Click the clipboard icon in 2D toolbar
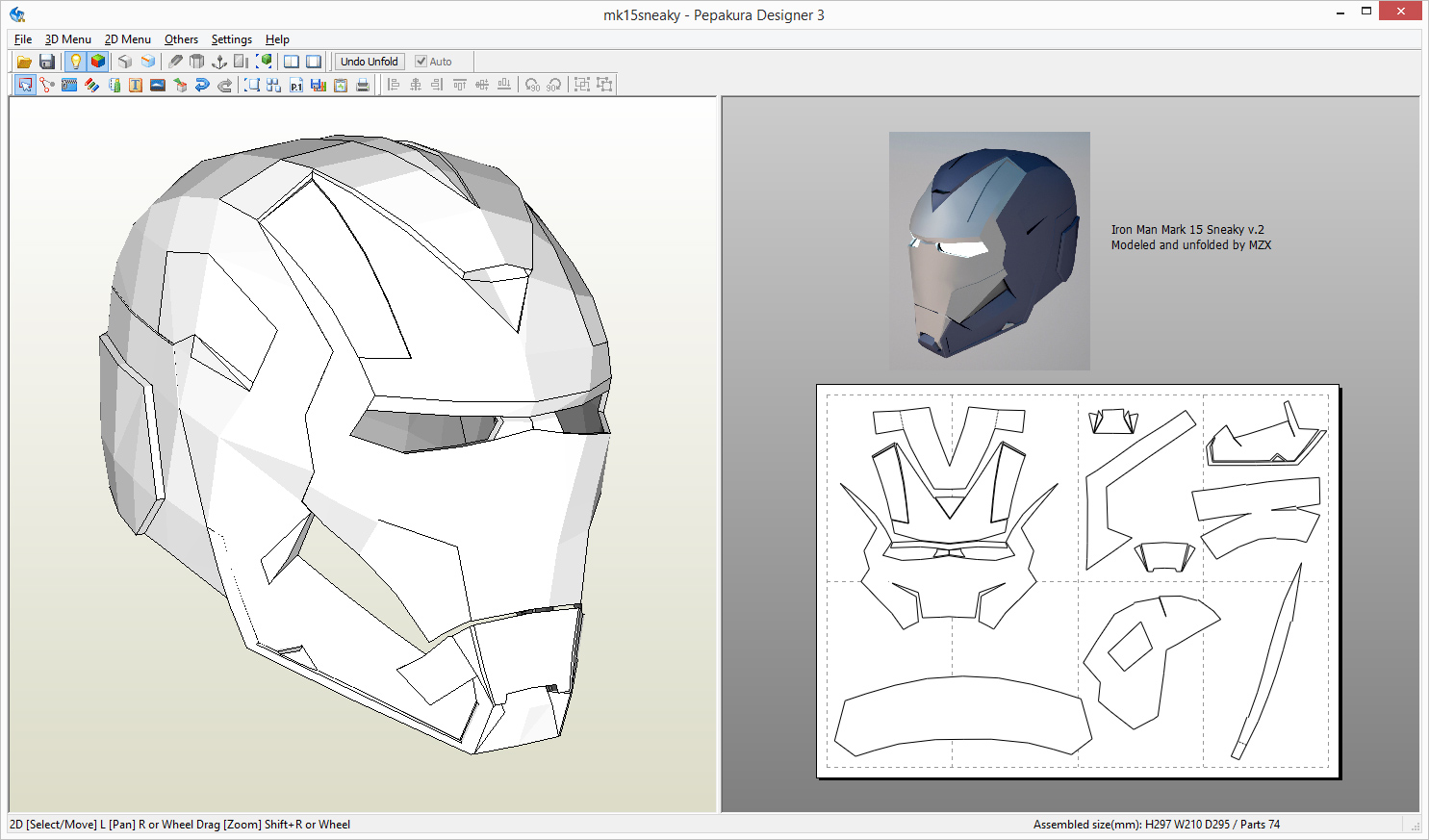 point(341,85)
